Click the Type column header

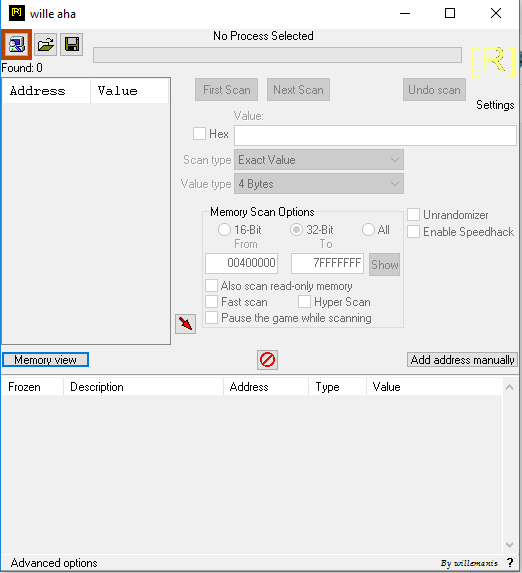click(x=337, y=387)
